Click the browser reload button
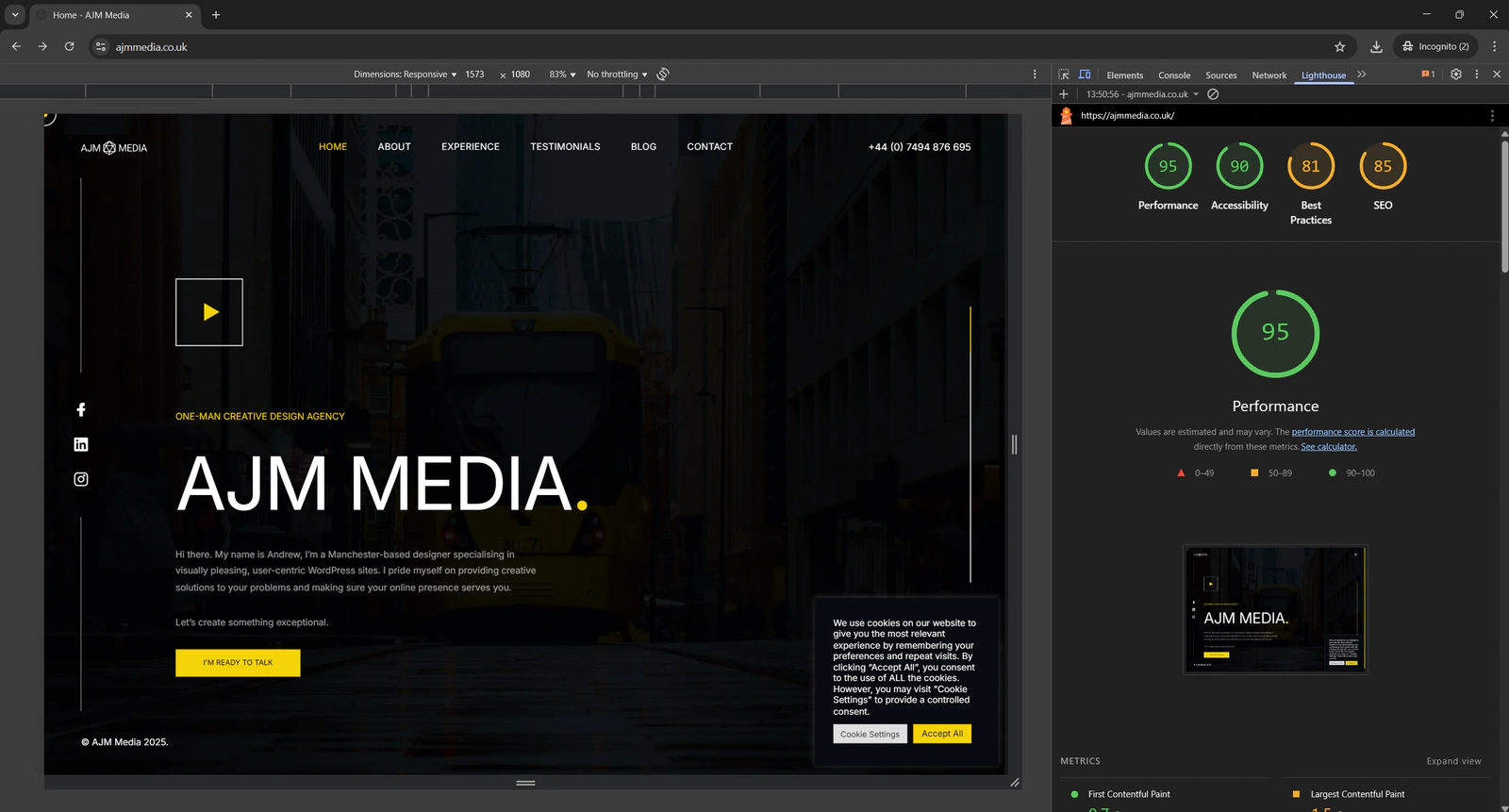The width and height of the screenshot is (1509, 812). coord(69,46)
